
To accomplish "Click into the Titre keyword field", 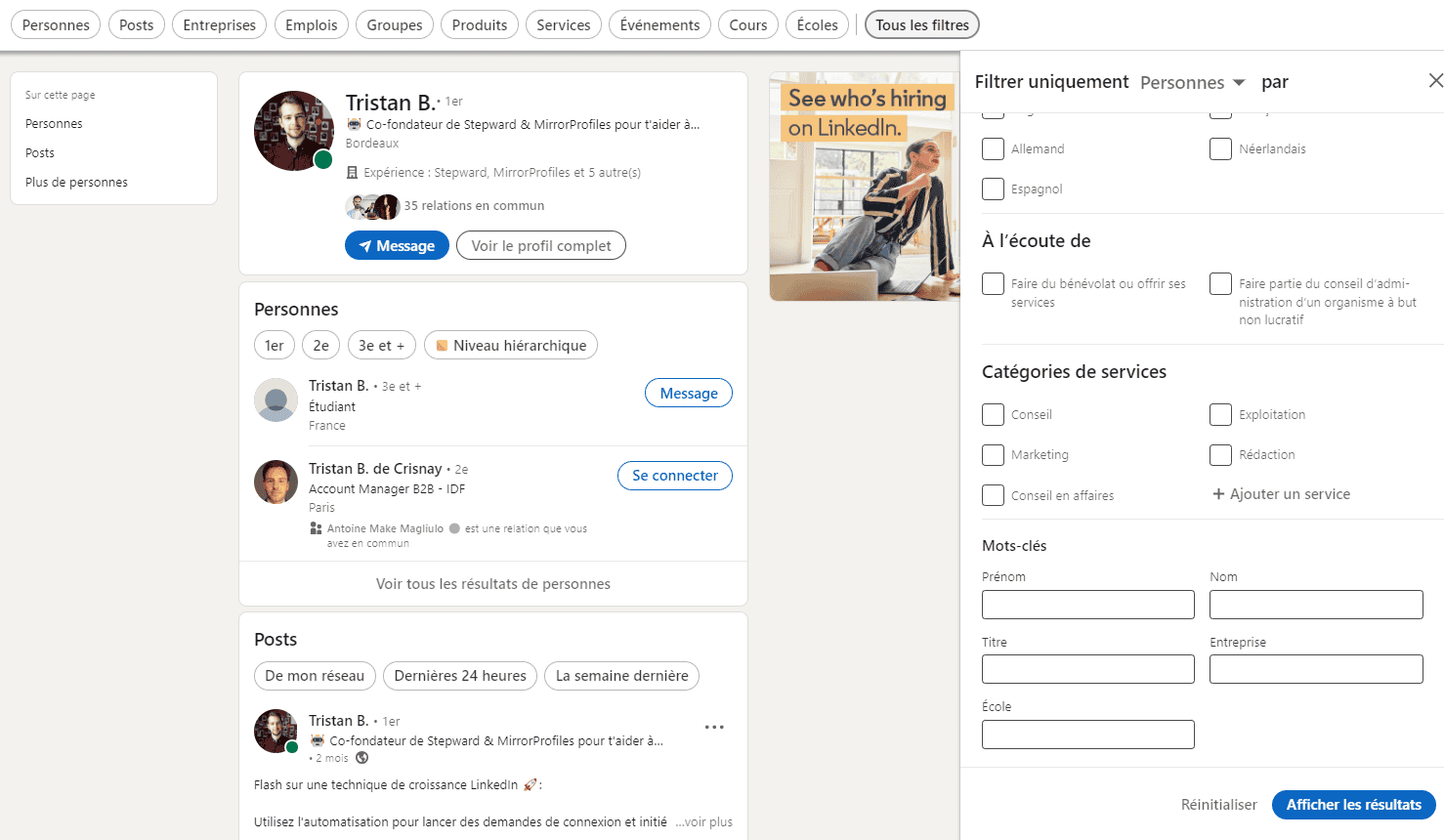I will pyautogui.click(x=1088, y=669).
